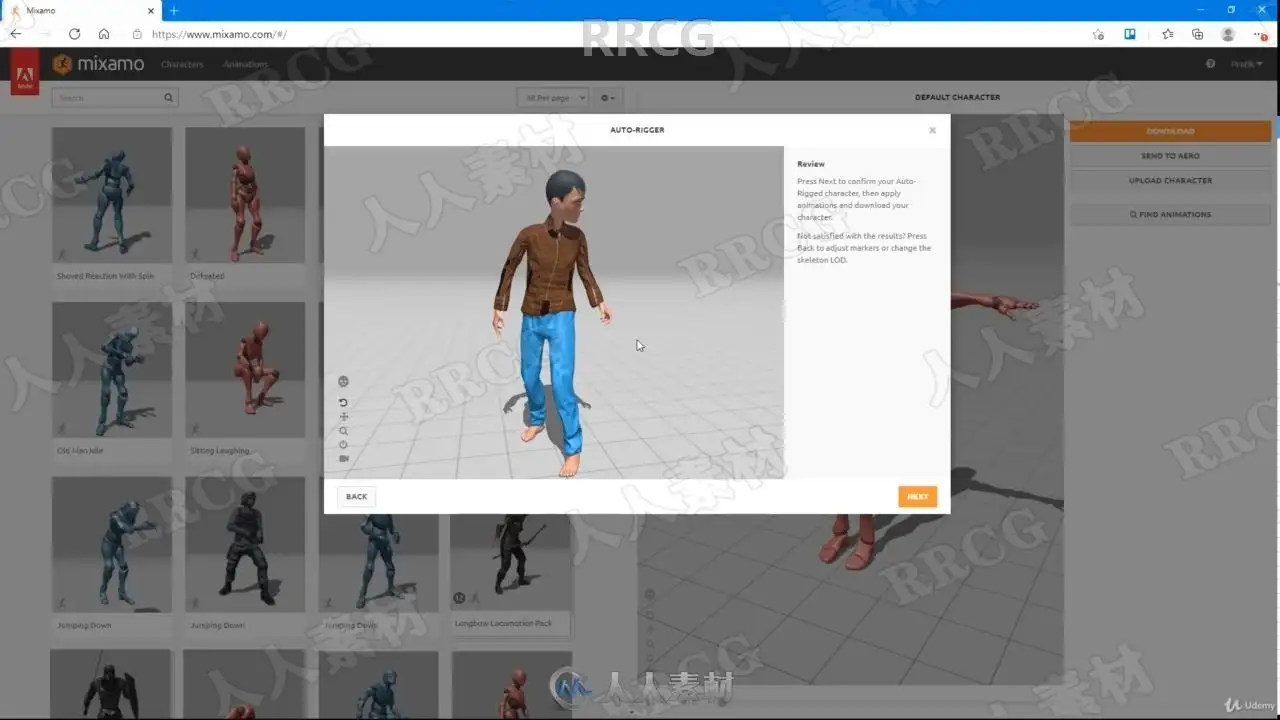Click the UPLOAD CHARACTER button
The image size is (1280, 720).
[1170, 181]
